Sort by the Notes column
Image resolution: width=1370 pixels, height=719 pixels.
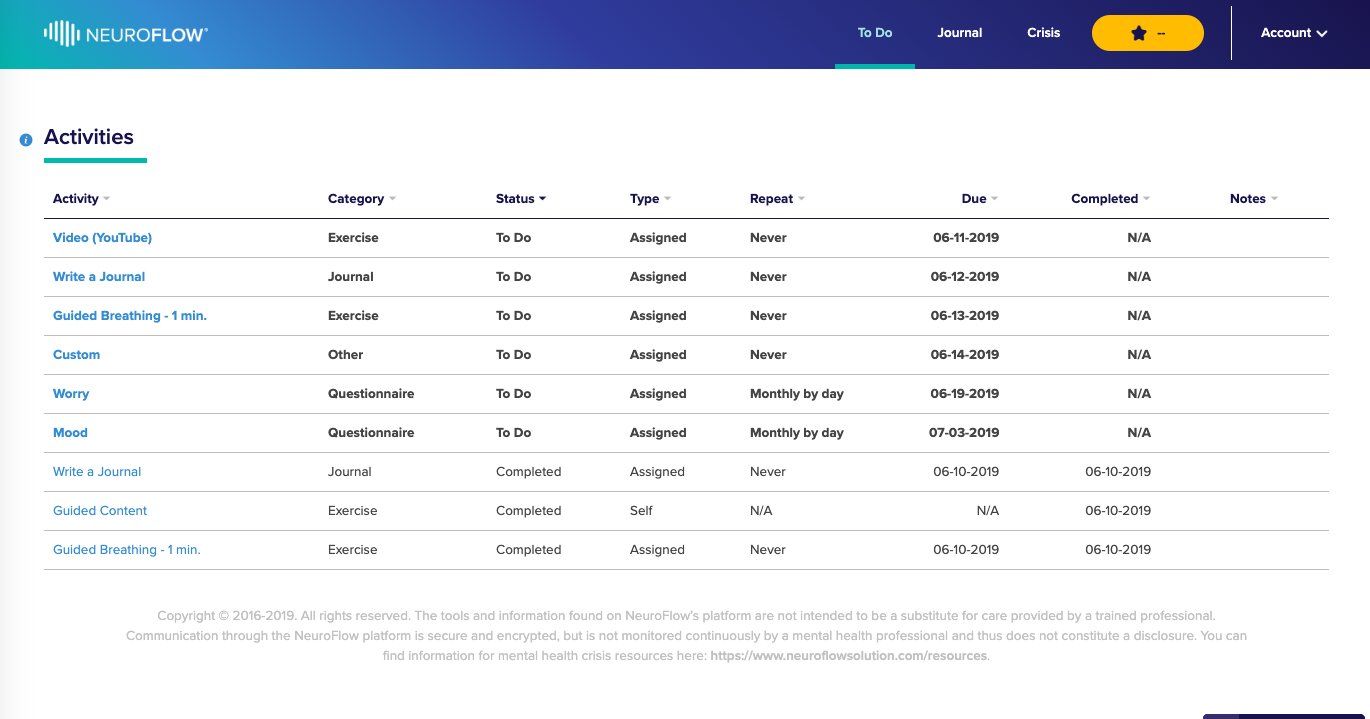coord(1254,199)
